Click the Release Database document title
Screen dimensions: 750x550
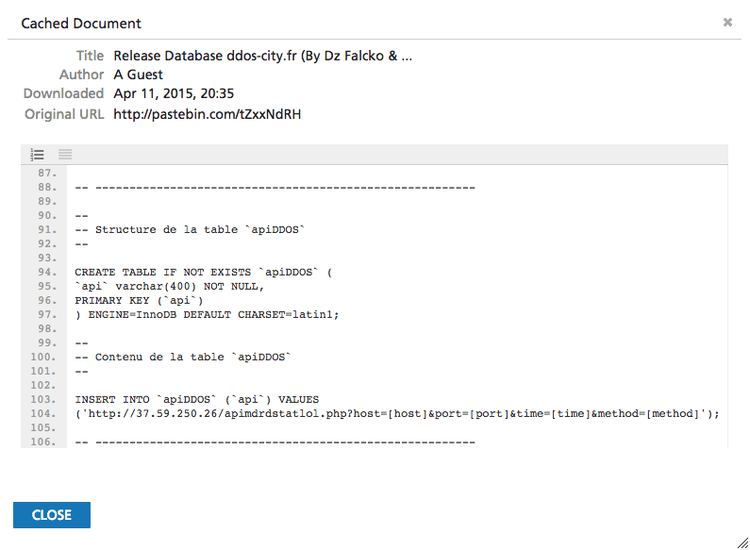[263, 56]
